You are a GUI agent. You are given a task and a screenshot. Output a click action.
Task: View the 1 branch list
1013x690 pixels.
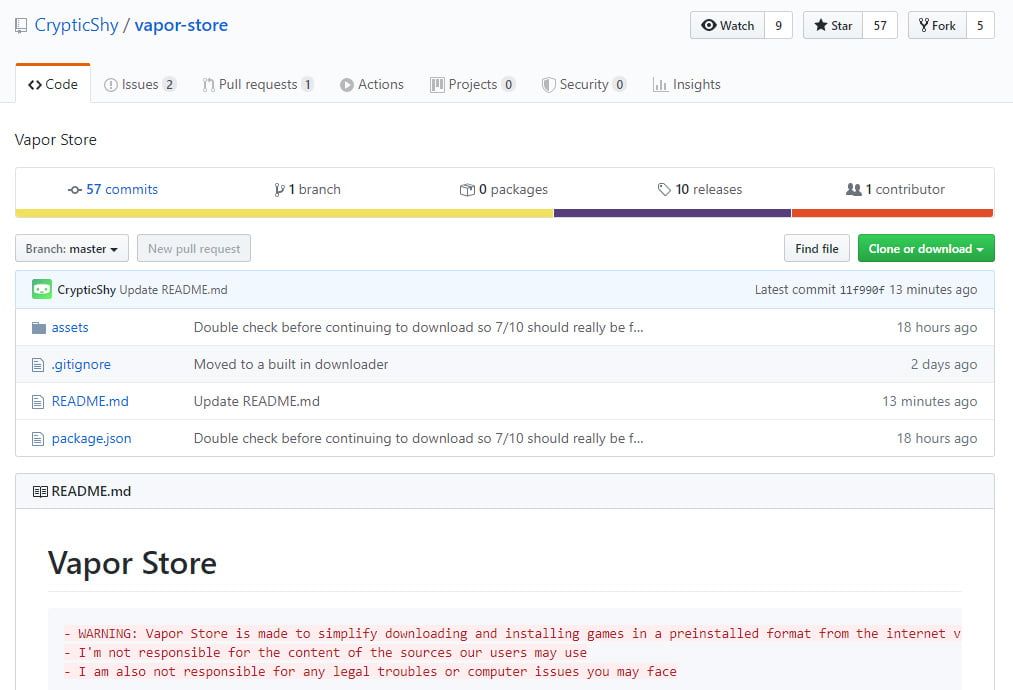[x=308, y=189]
